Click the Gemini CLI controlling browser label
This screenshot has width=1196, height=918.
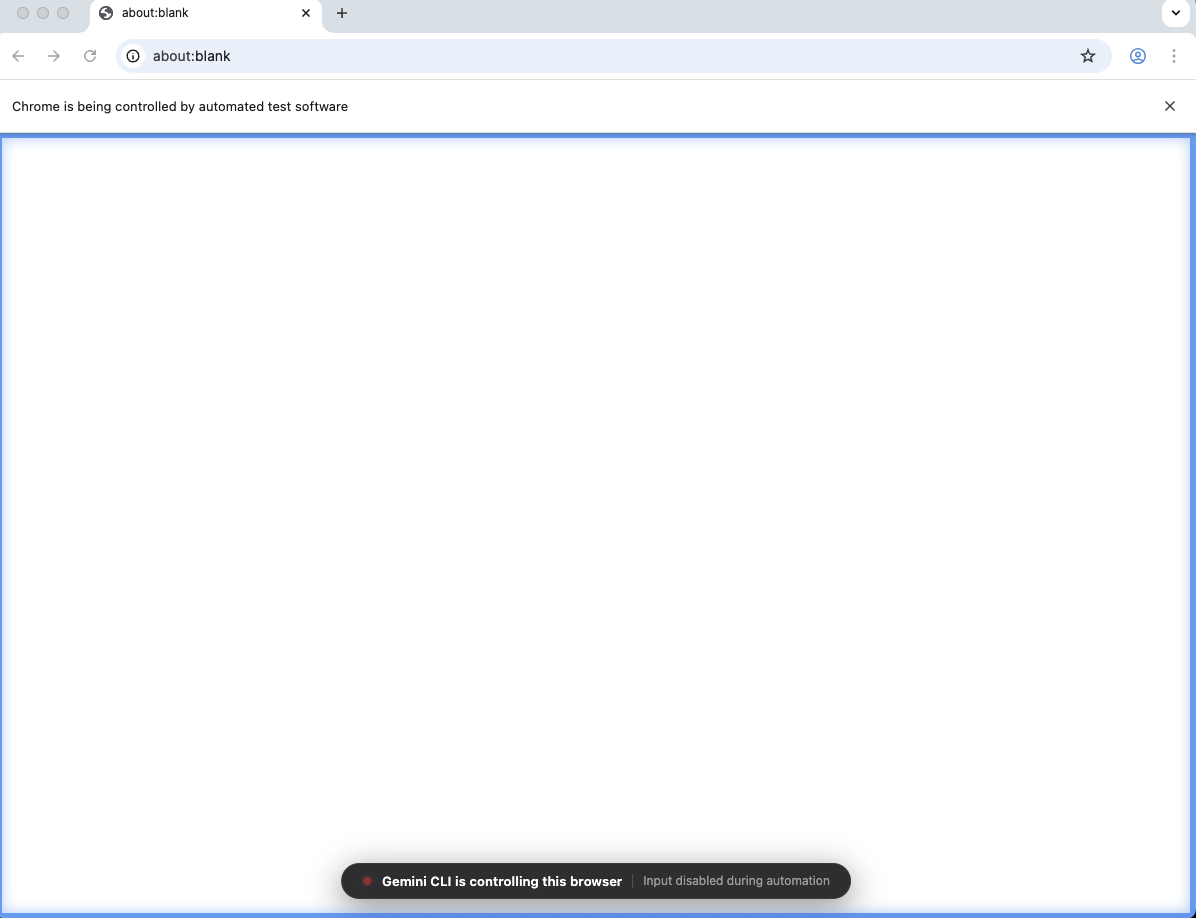coord(502,881)
